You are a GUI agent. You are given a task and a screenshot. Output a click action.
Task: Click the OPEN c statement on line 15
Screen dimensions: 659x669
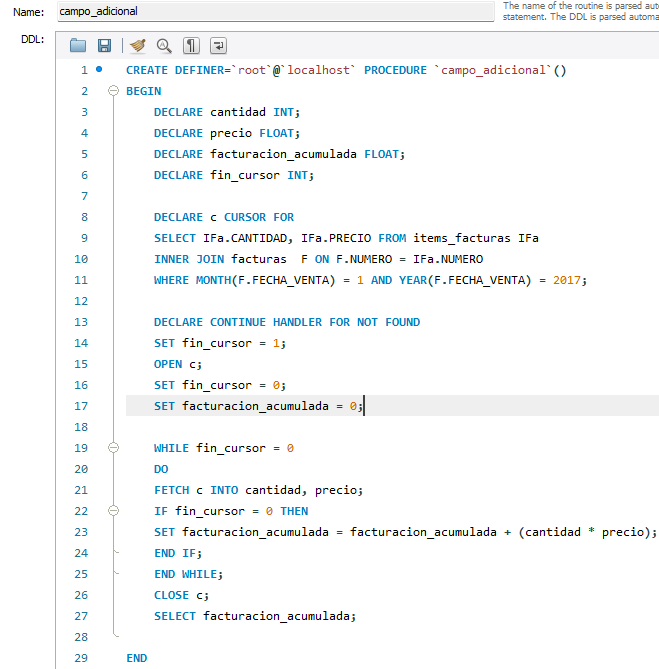point(170,364)
